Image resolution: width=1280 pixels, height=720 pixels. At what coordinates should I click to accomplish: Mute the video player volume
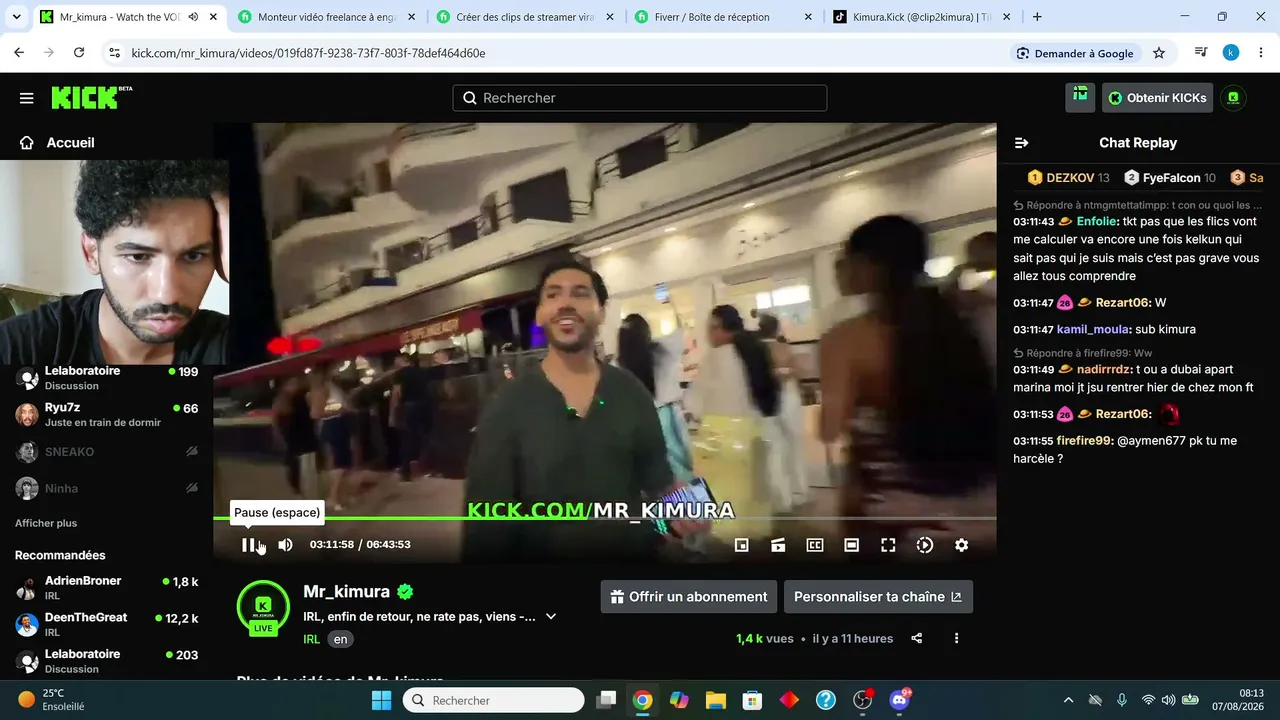click(x=286, y=545)
